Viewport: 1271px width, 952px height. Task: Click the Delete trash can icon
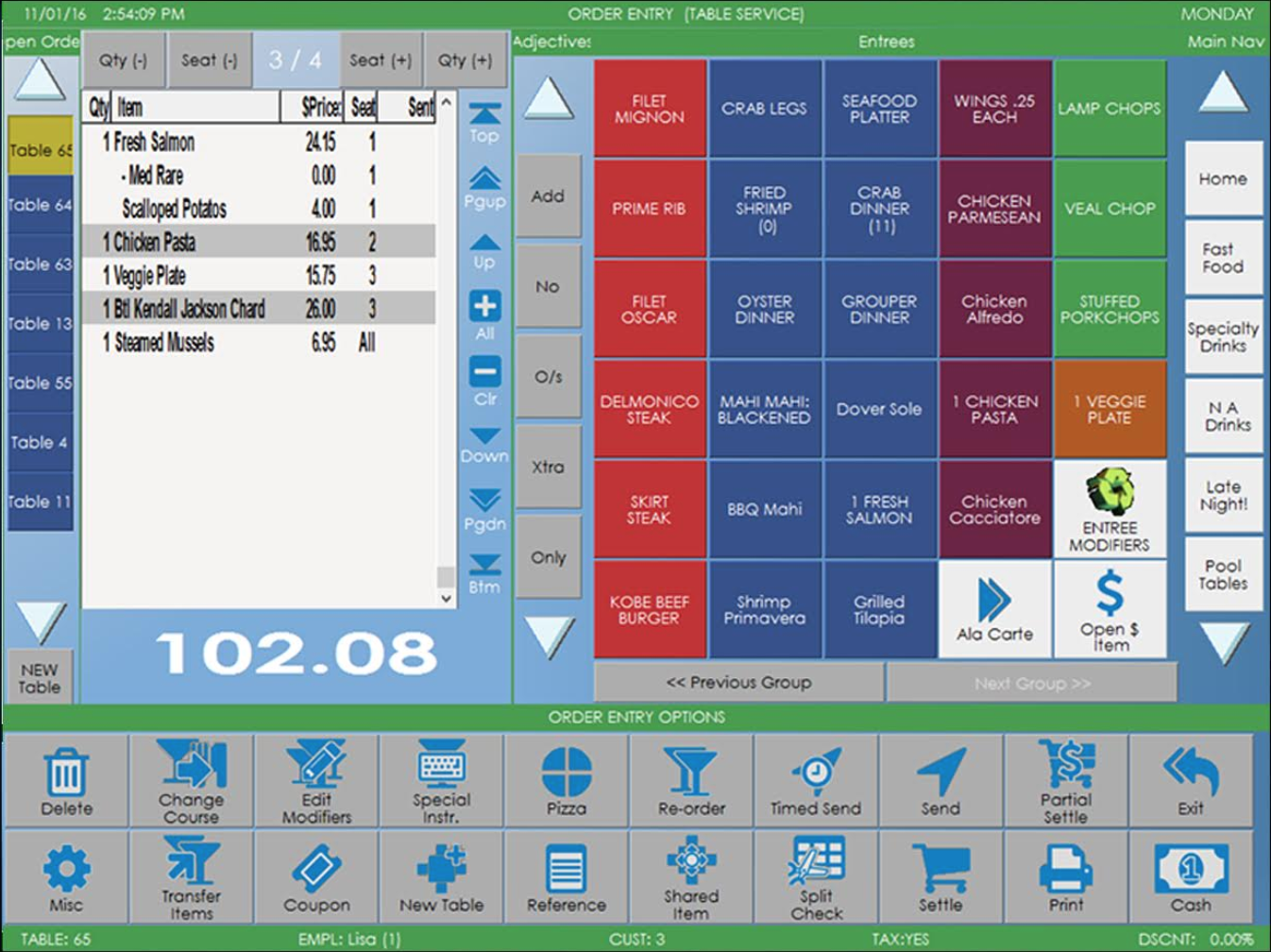tap(66, 773)
